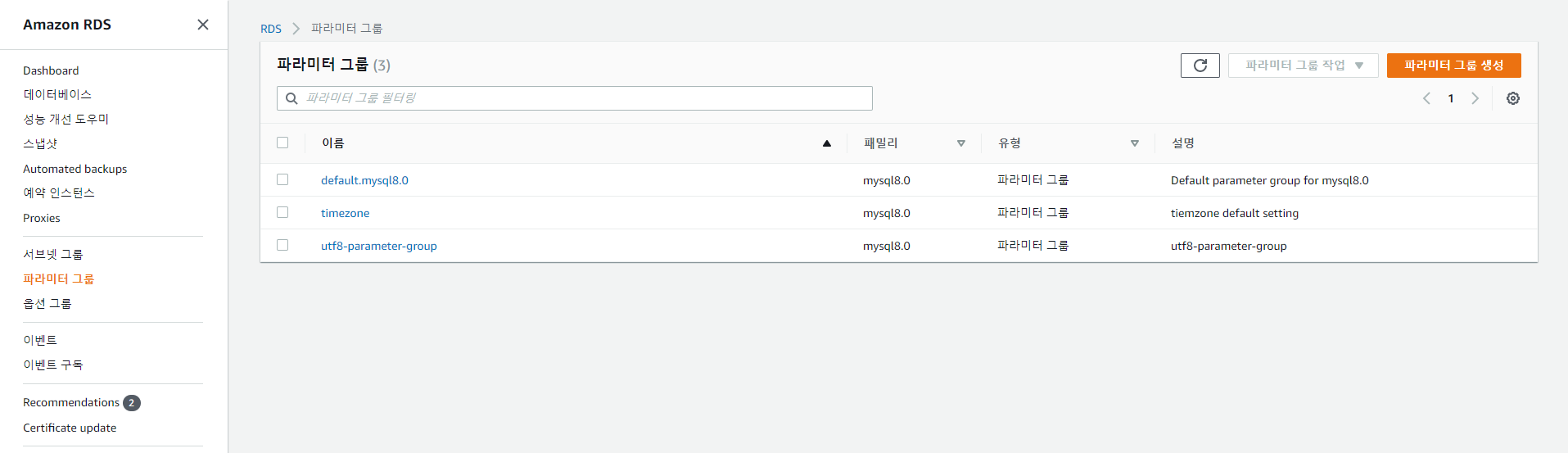Click the 'utf8-parameter-group' description cell text
This screenshot has width=1568, height=453.
click(1229, 246)
